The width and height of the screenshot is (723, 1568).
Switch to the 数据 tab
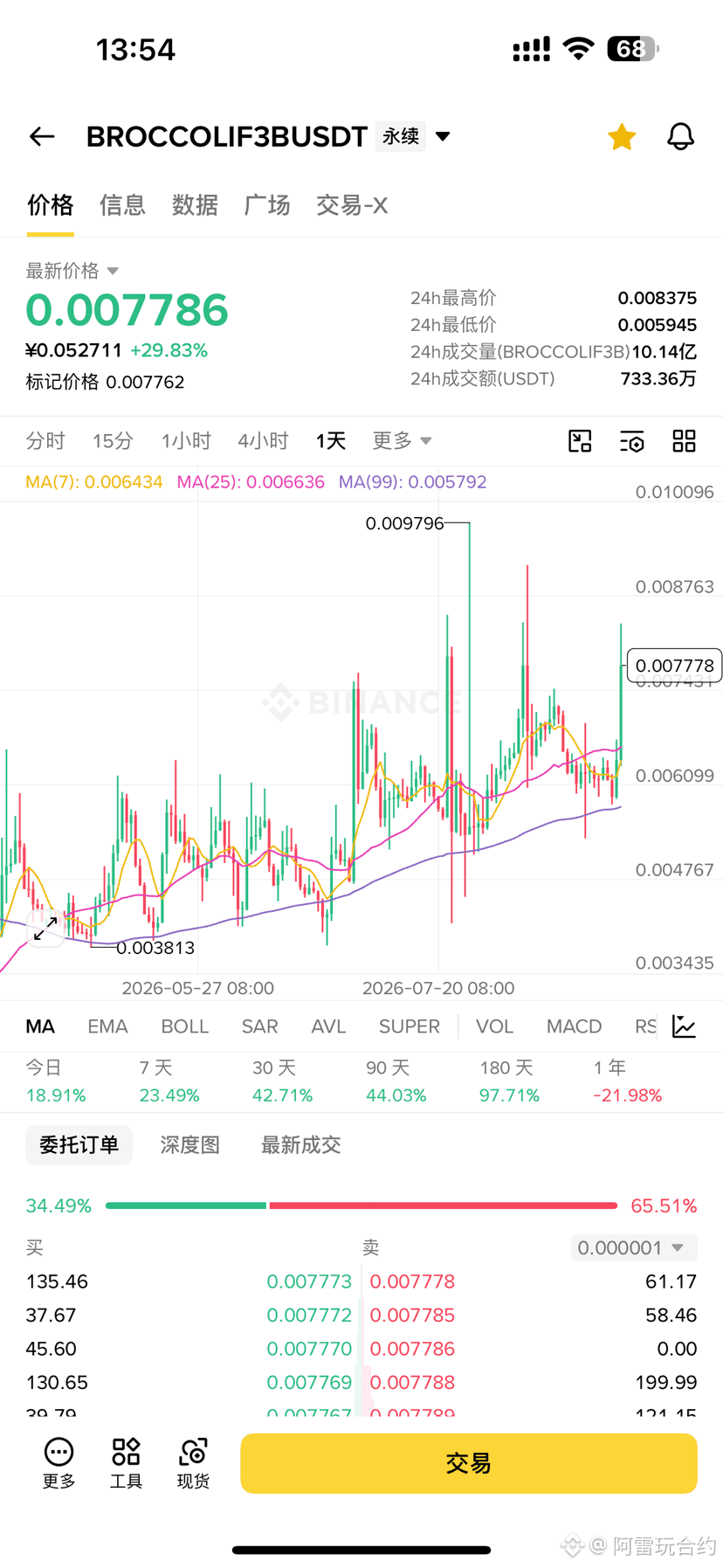(195, 205)
